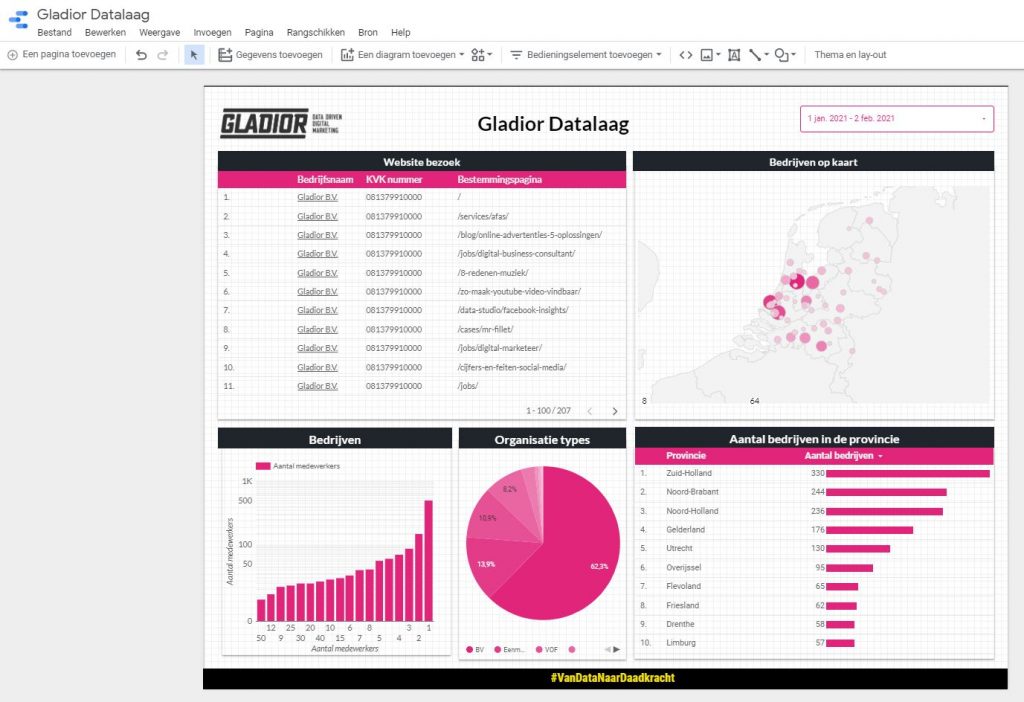Open the Bestand menu
Screen dimensions: 1024x702
point(54,33)
